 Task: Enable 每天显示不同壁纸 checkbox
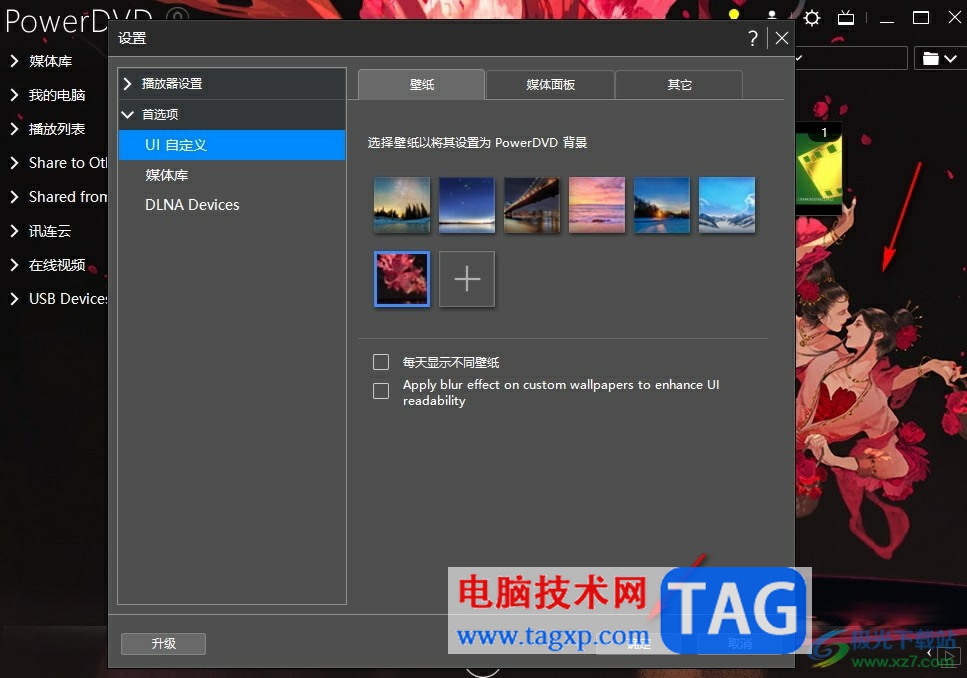(x=381, y=362)
